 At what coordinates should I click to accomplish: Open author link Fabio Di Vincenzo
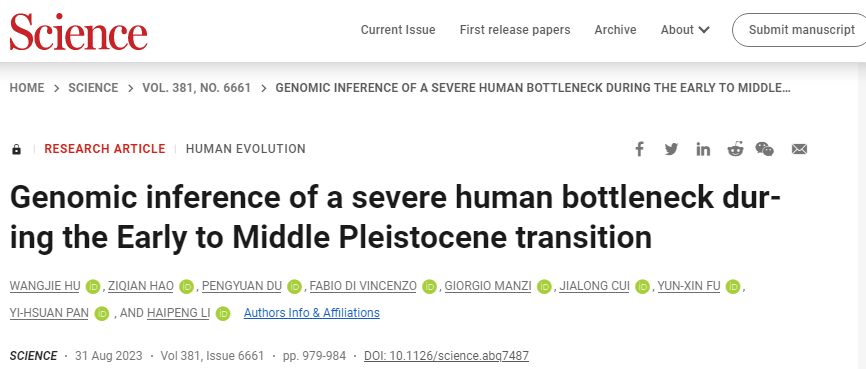click(x=363, y=286)
